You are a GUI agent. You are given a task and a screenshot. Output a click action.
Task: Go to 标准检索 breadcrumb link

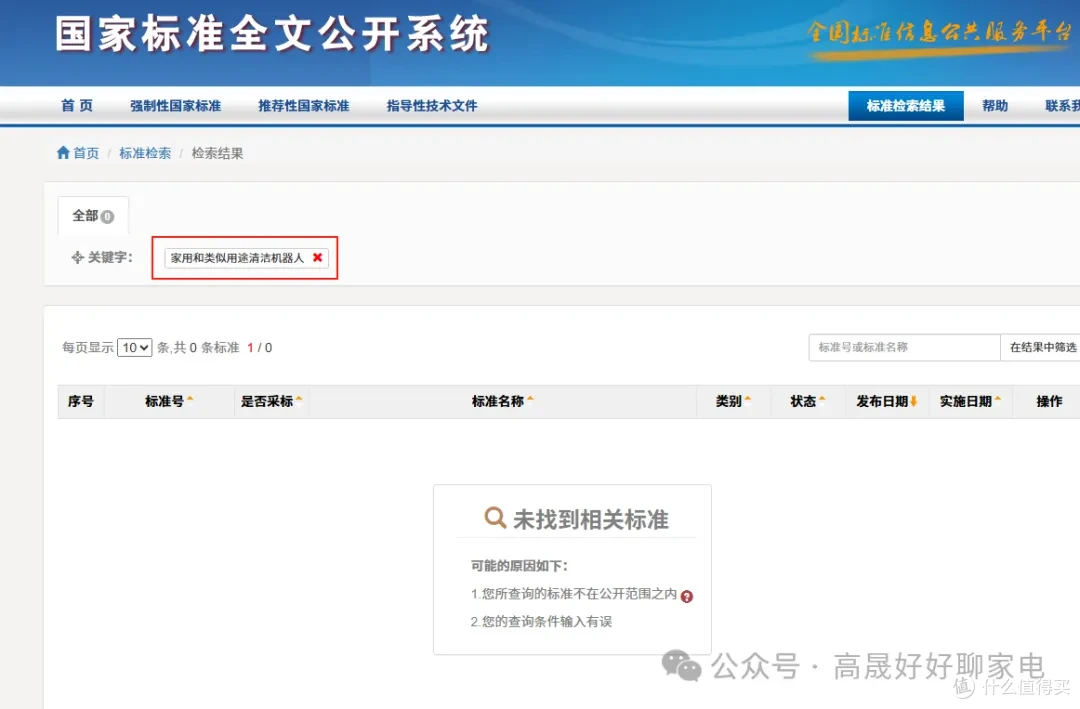click(x=145, y=153)
